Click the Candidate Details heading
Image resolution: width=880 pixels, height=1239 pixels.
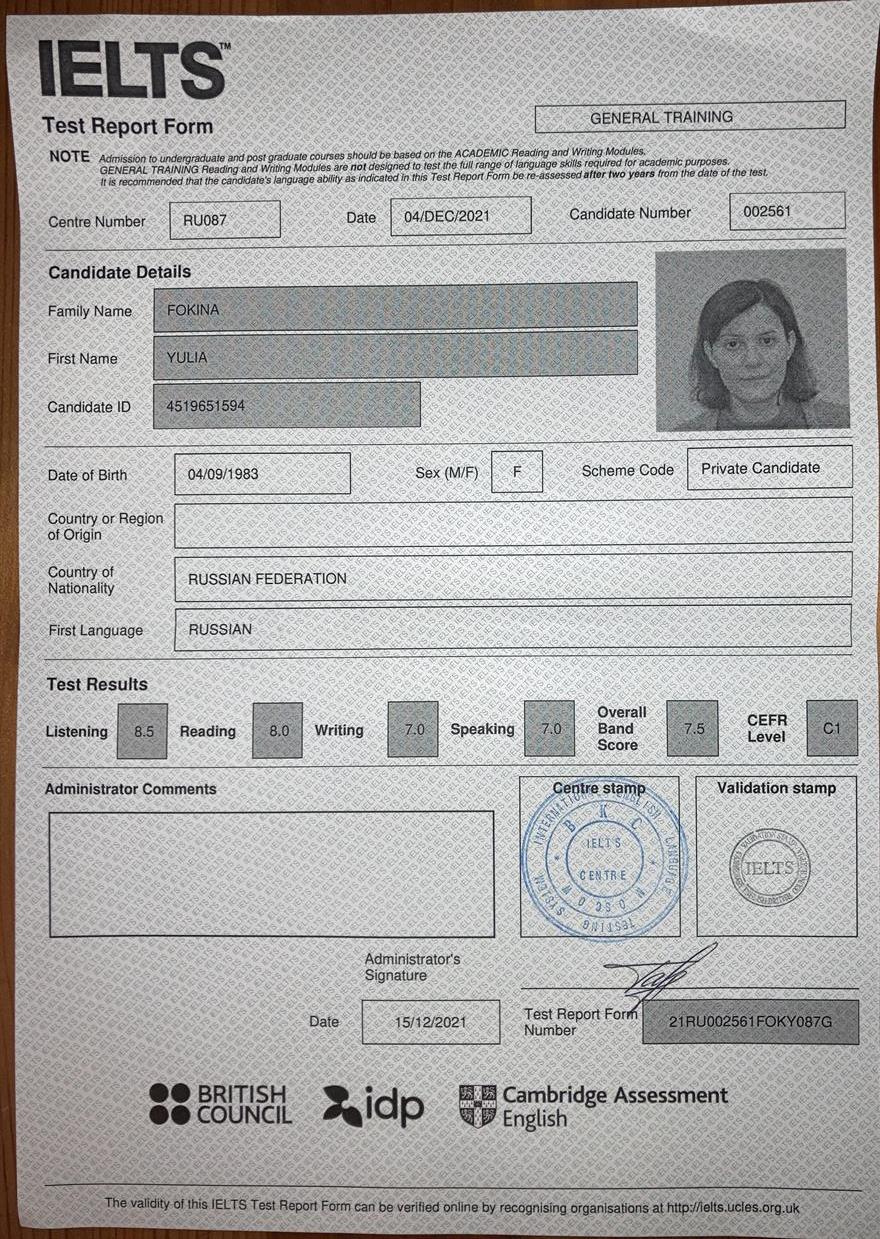click(119, 272)
